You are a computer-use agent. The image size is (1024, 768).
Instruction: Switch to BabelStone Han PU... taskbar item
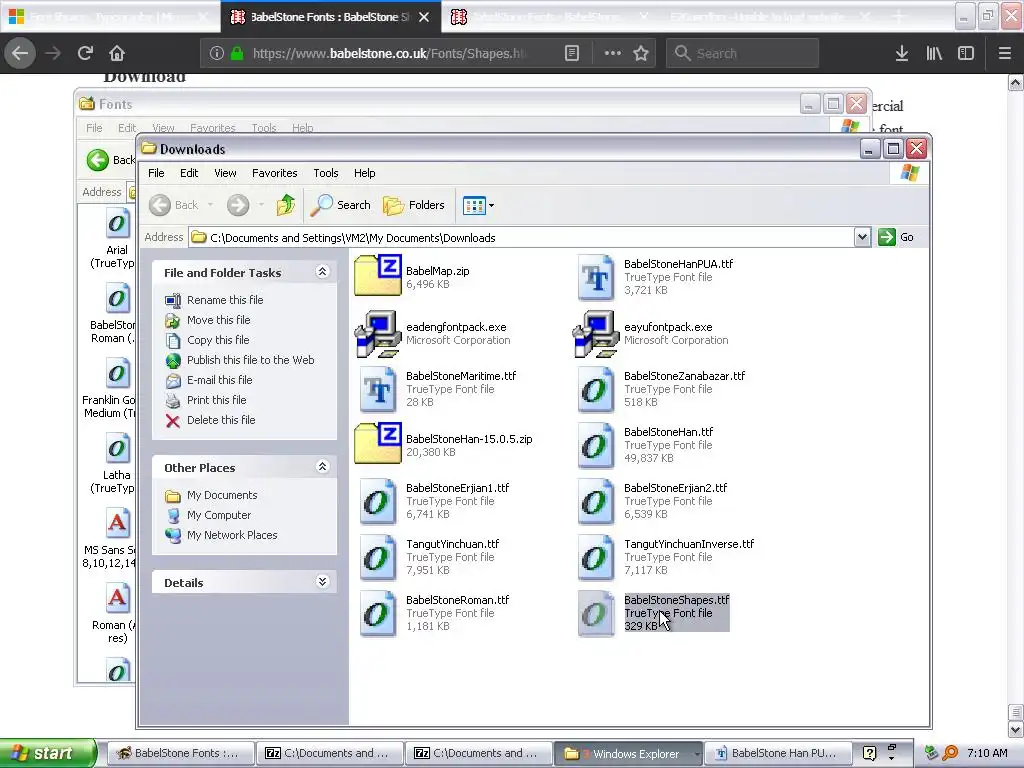pos(776,753)
